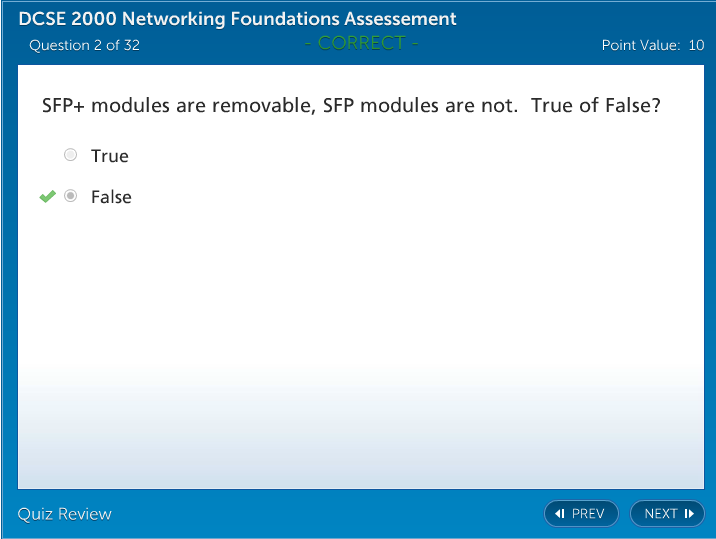Advance to the next question with NEXT
The image size is (716, 539).
667,514
